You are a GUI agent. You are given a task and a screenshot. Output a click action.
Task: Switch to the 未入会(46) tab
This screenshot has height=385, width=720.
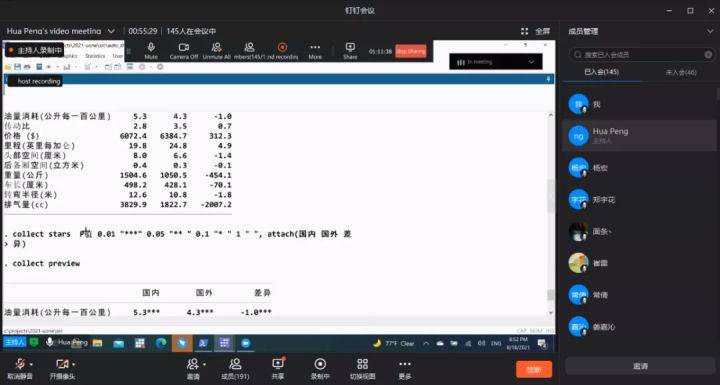coord(681,73)
